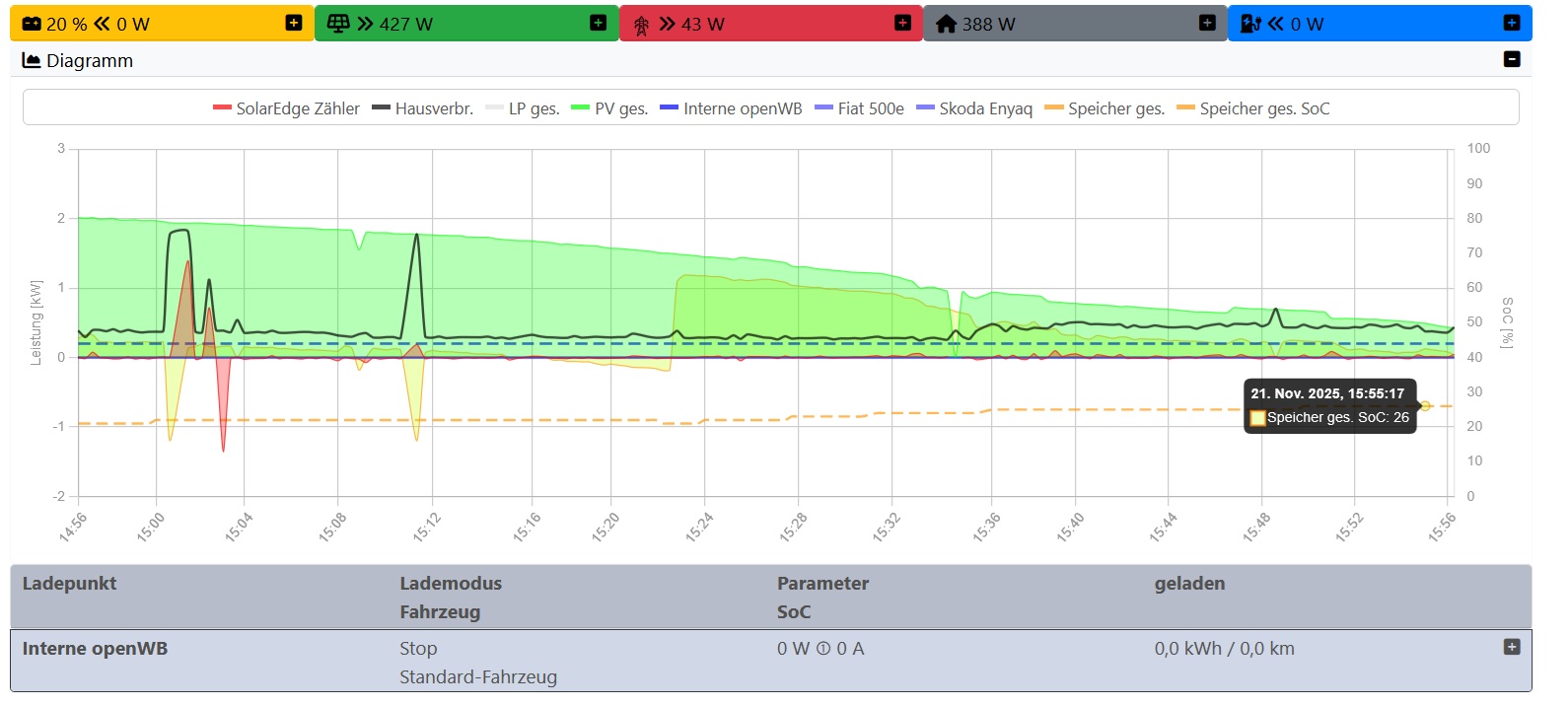
Task: Click the Speicher ges. SoC orange legend swatch
Action: [x=1185, y=108]
